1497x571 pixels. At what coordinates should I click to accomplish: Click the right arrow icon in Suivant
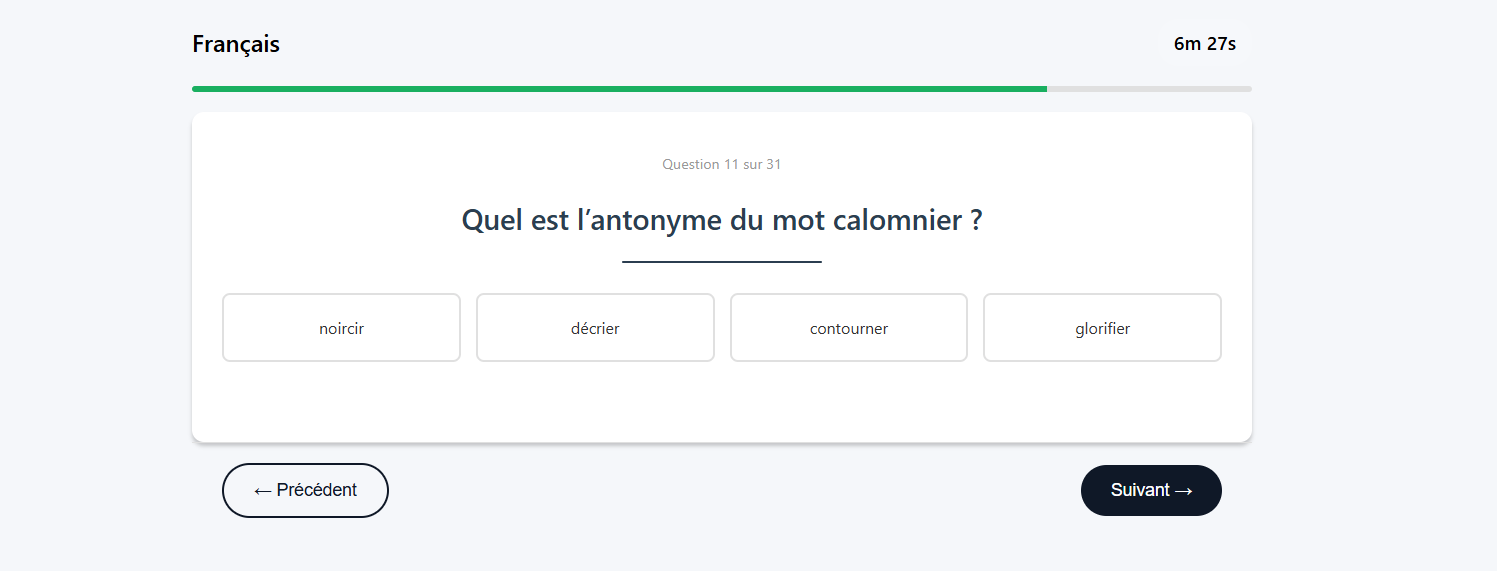[1184, 490]
